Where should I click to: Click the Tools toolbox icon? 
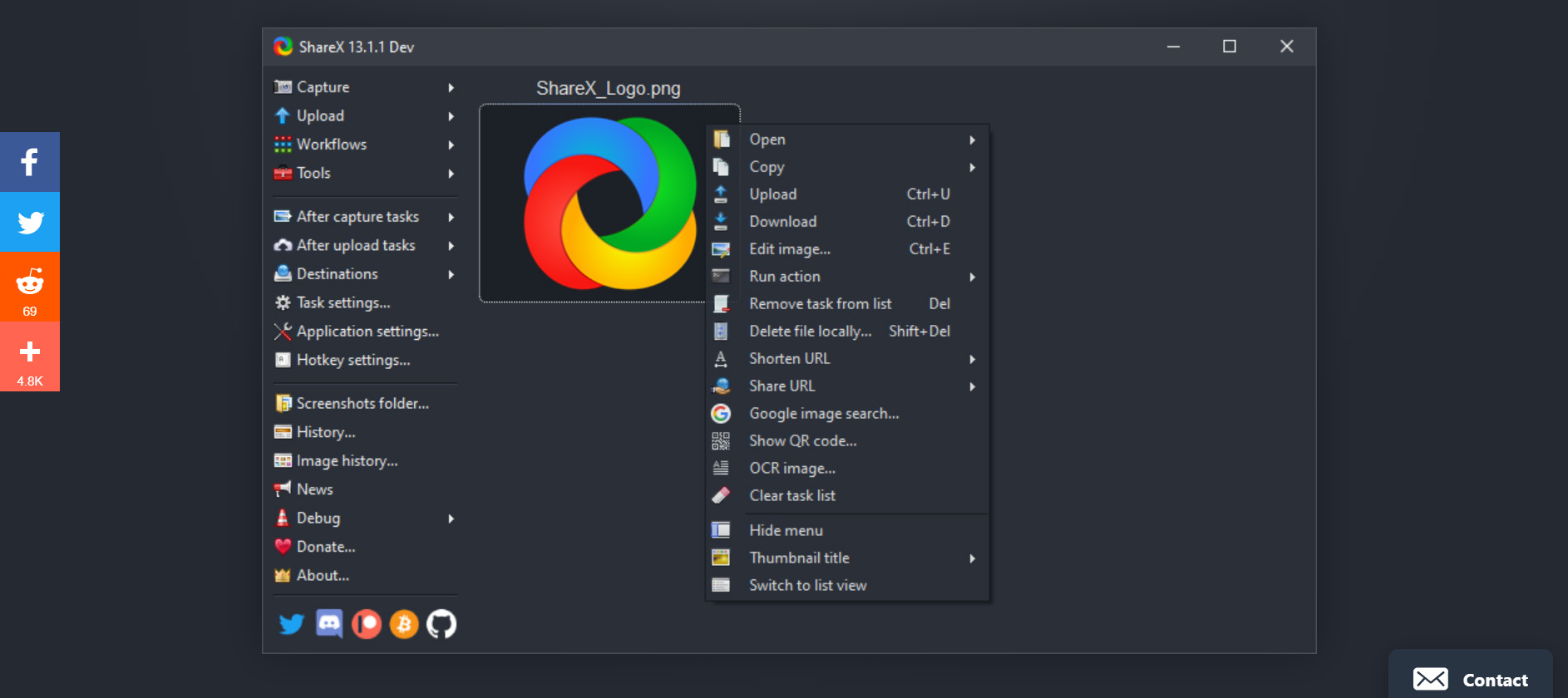pyautogui.click(x=283, y=173)
